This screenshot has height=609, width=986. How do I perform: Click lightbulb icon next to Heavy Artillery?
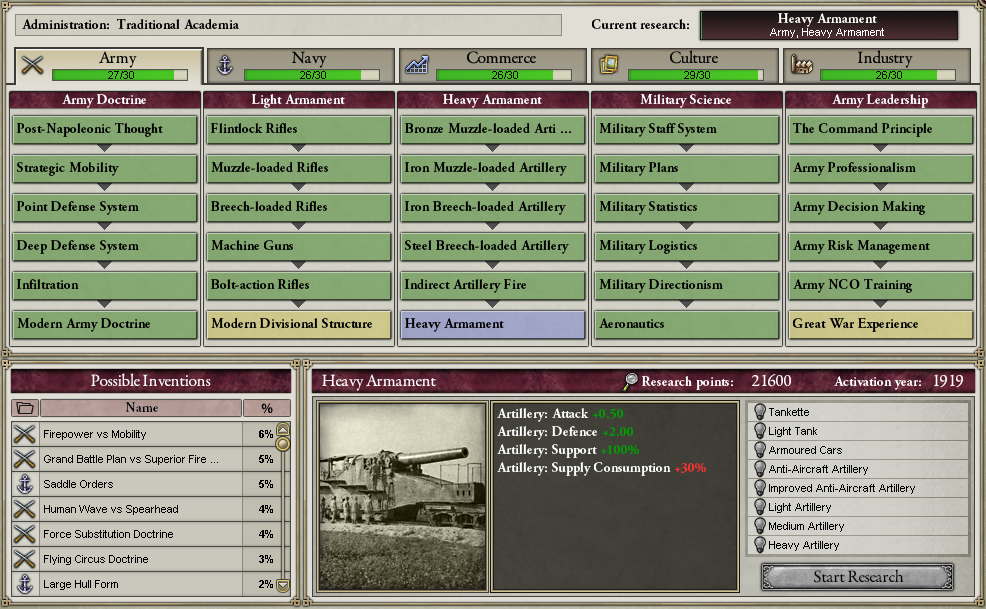pyautogui.click(x=760, y=545)
